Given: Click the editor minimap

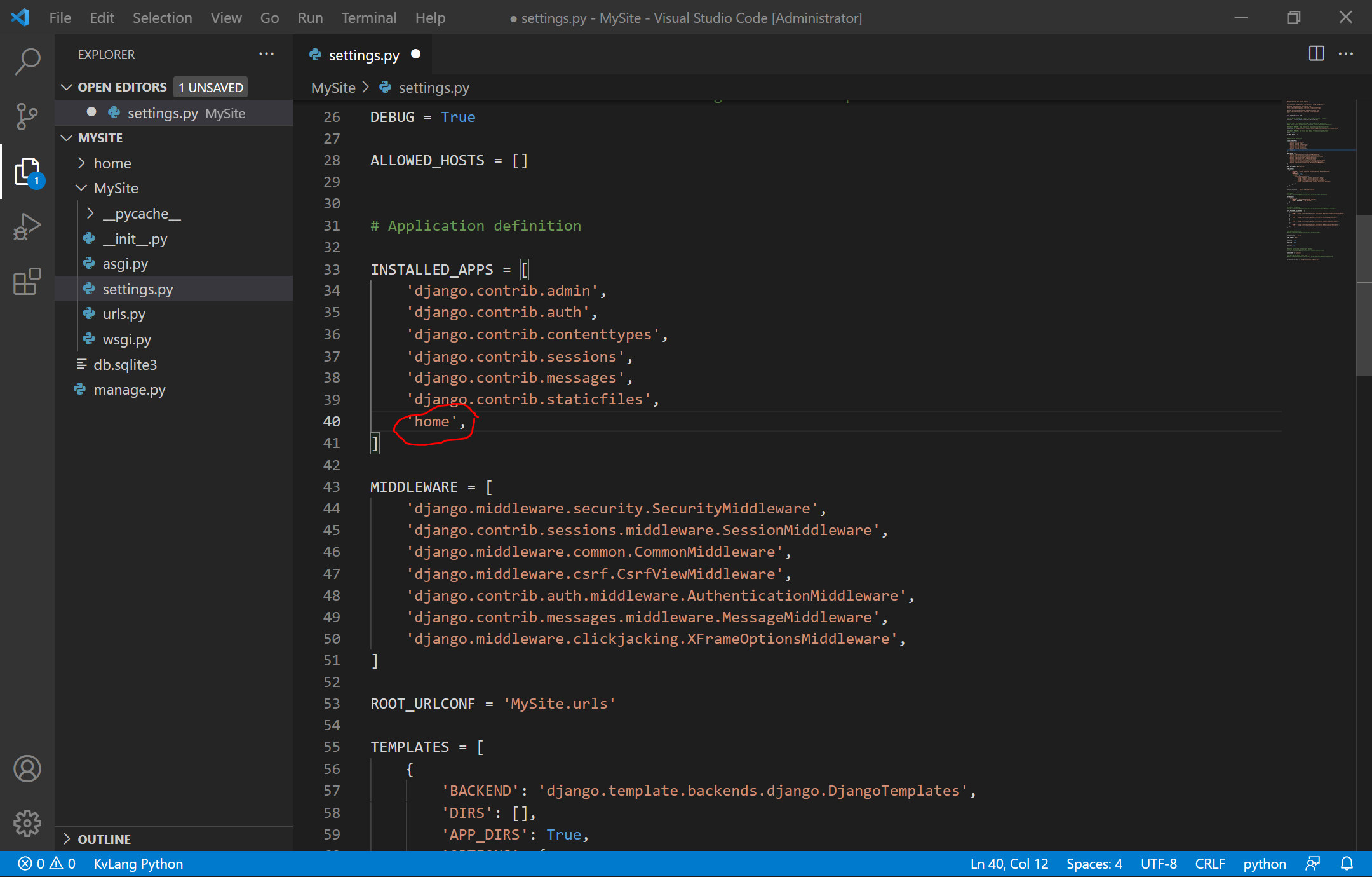Looking at the screenshot, I should click(x=1318, y=181).
